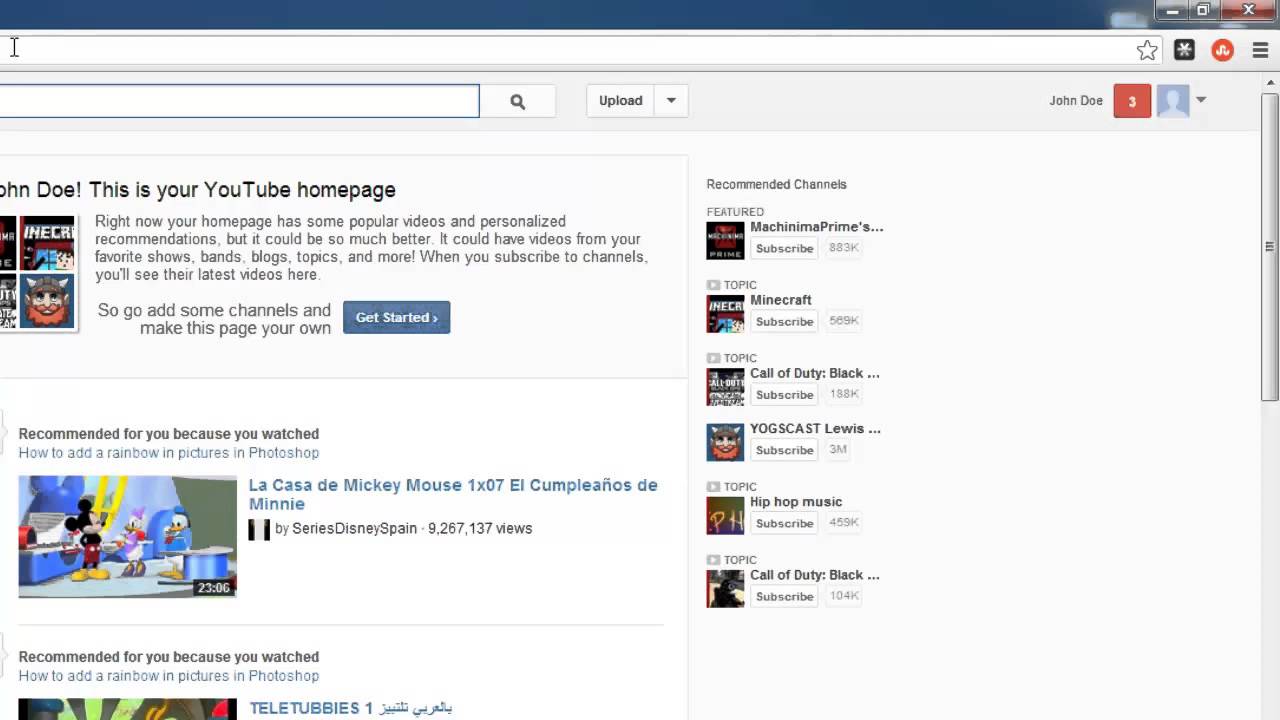
Task: Click the 883K subscriber count
Action: click(x=843, y=248)
